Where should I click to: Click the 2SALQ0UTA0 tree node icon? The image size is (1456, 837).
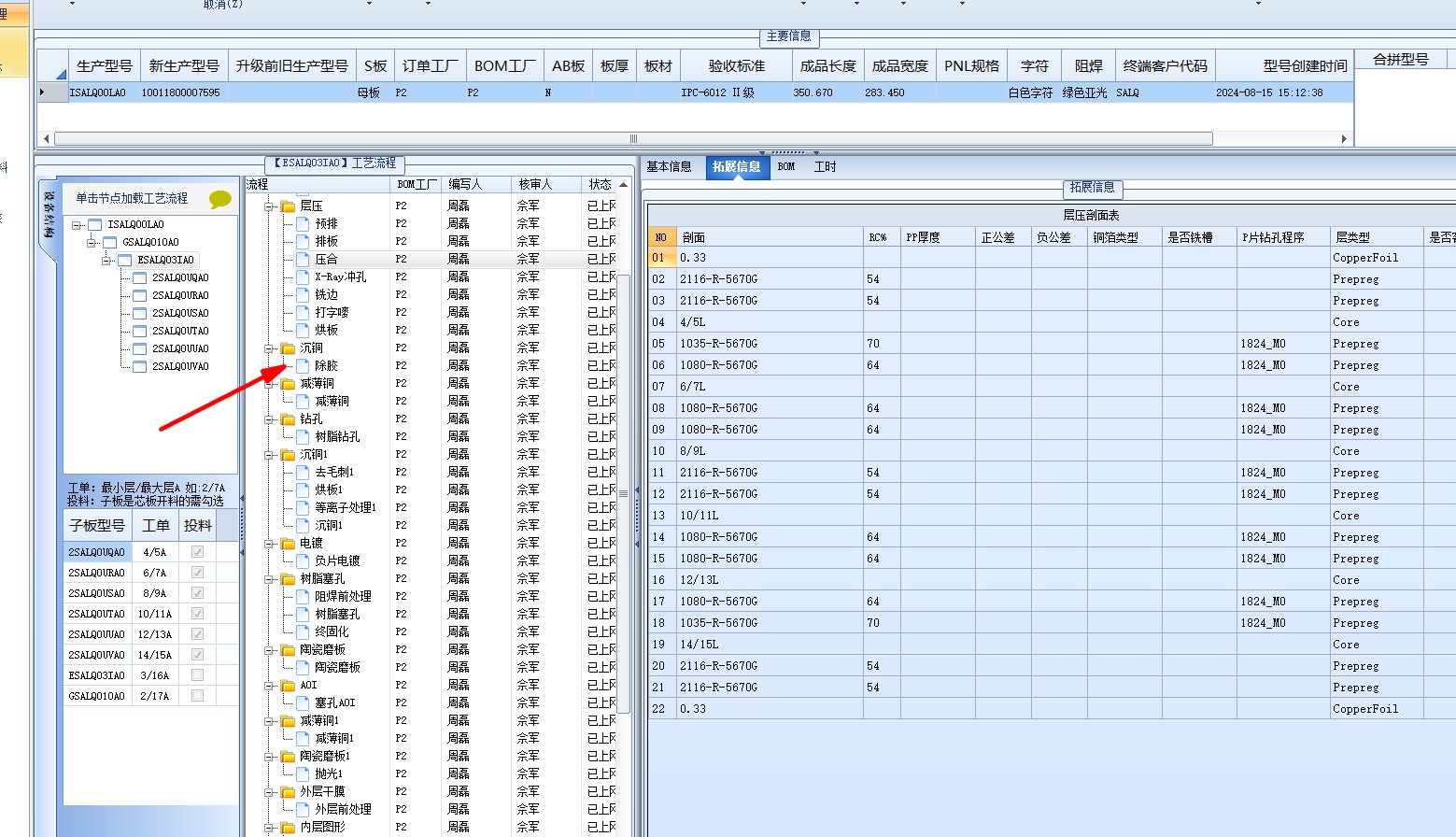(139, 331)
